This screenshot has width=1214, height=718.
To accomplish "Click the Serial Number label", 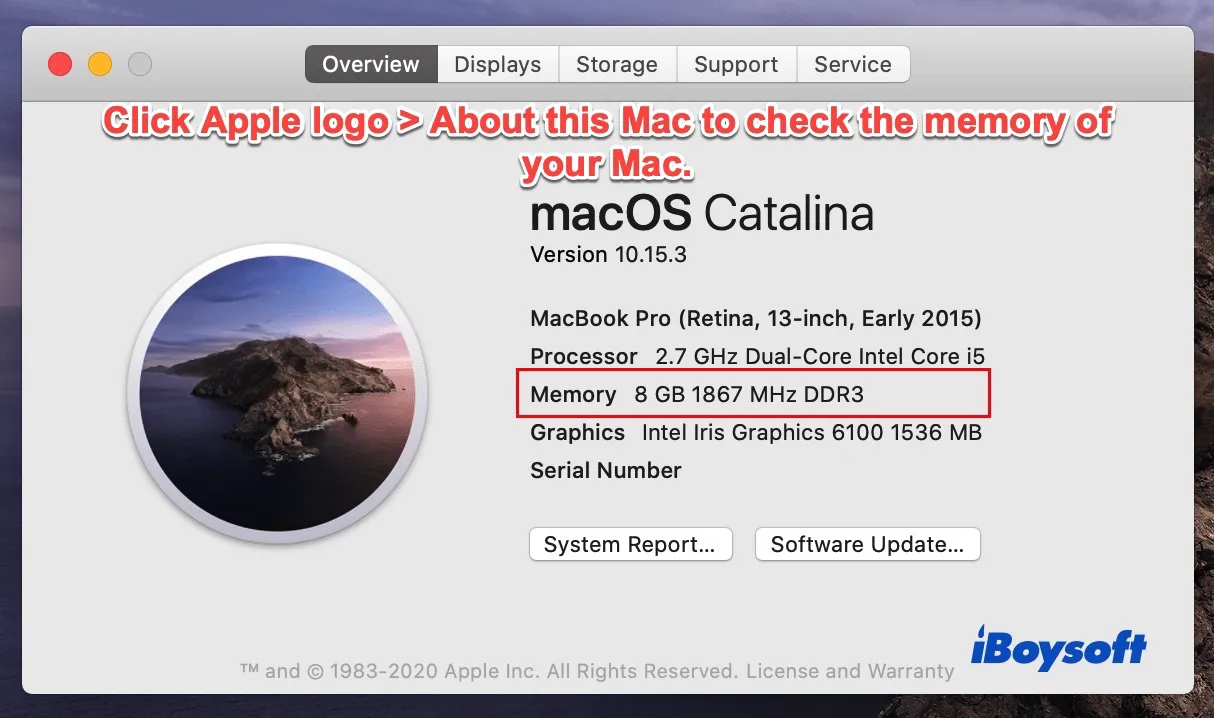I will point(605,470).
